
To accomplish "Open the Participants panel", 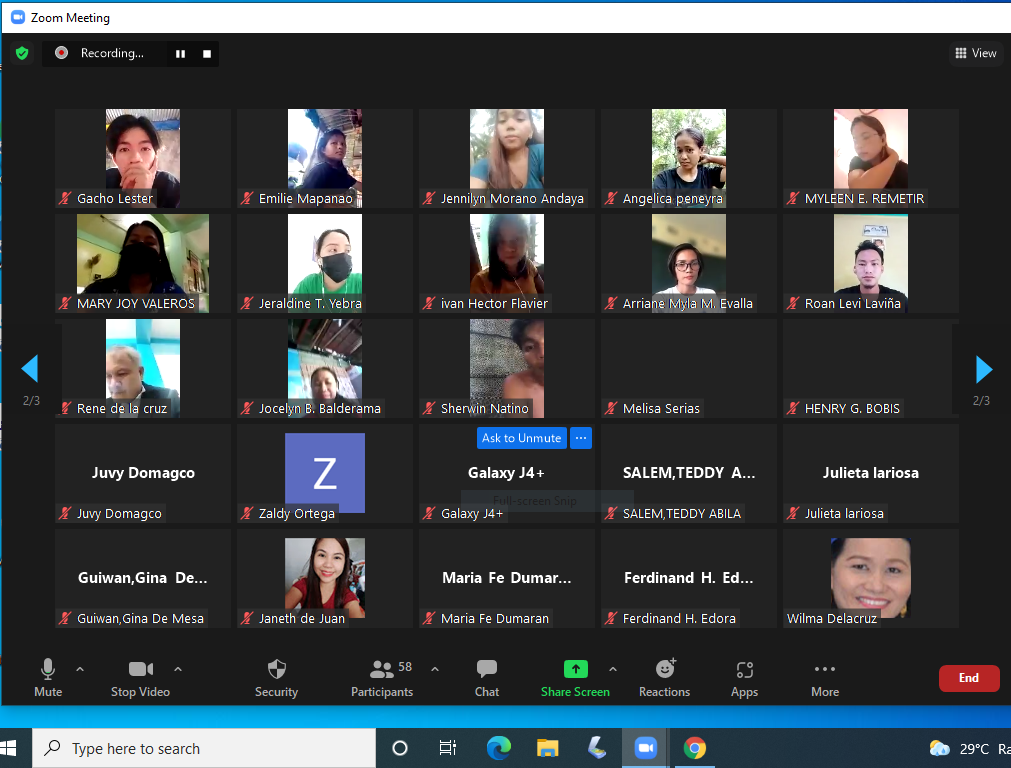I will pyautogui.click(x=382, y=670).
